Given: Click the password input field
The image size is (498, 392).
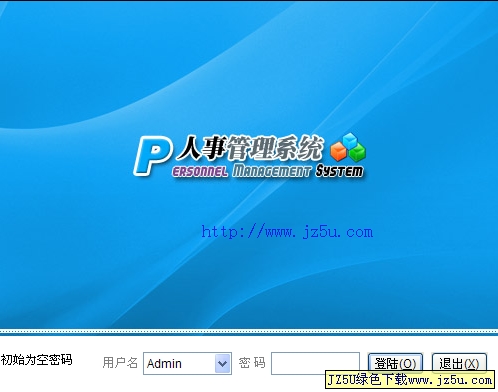Looking at the screenshot, I should [315, 363].
